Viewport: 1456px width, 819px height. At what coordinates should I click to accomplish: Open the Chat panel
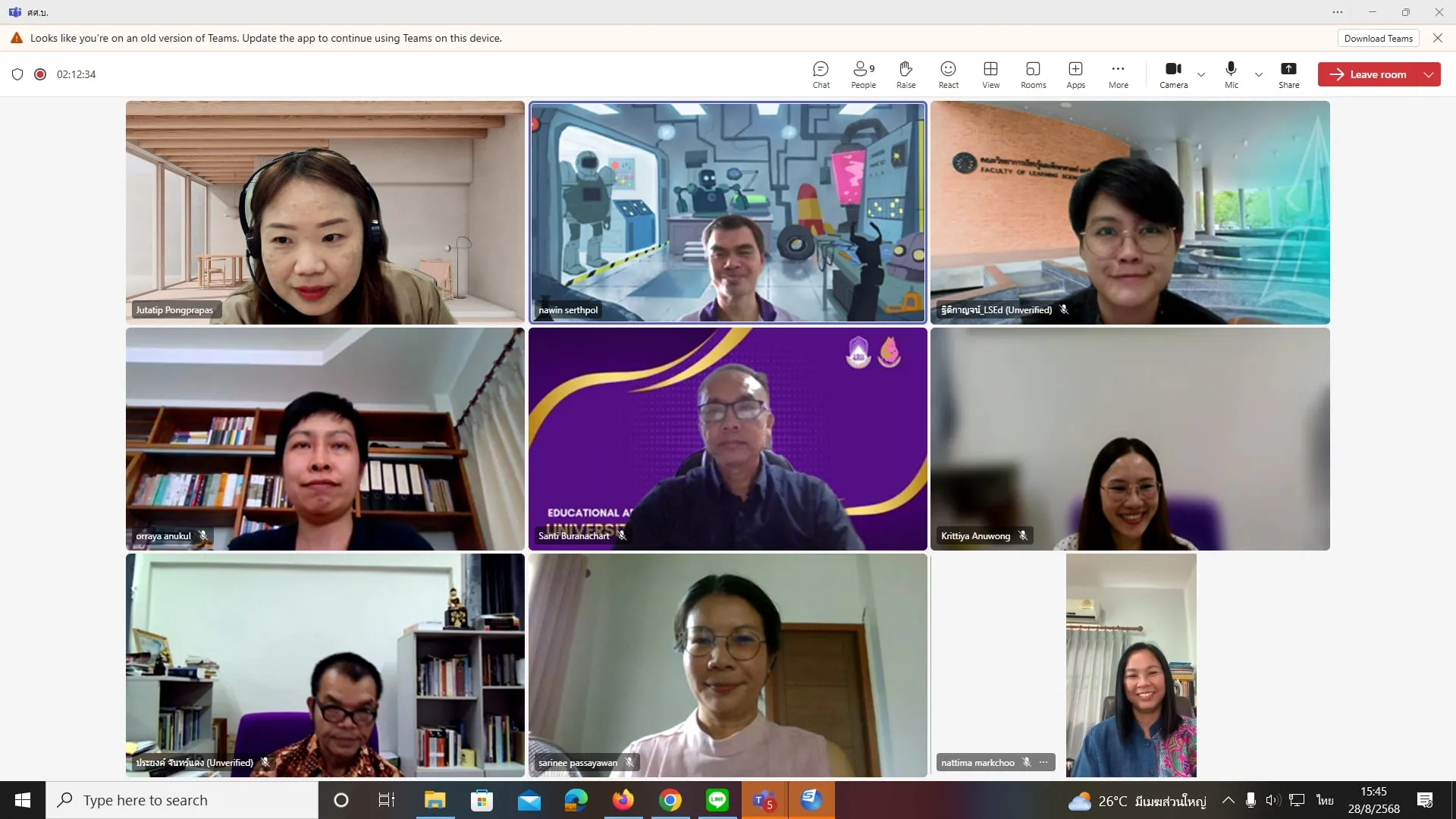(821, 74)
